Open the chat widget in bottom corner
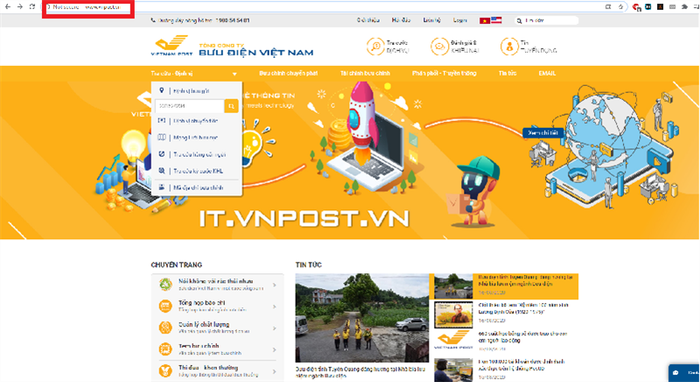Screen dimensions: 700x382 point(684,373)
